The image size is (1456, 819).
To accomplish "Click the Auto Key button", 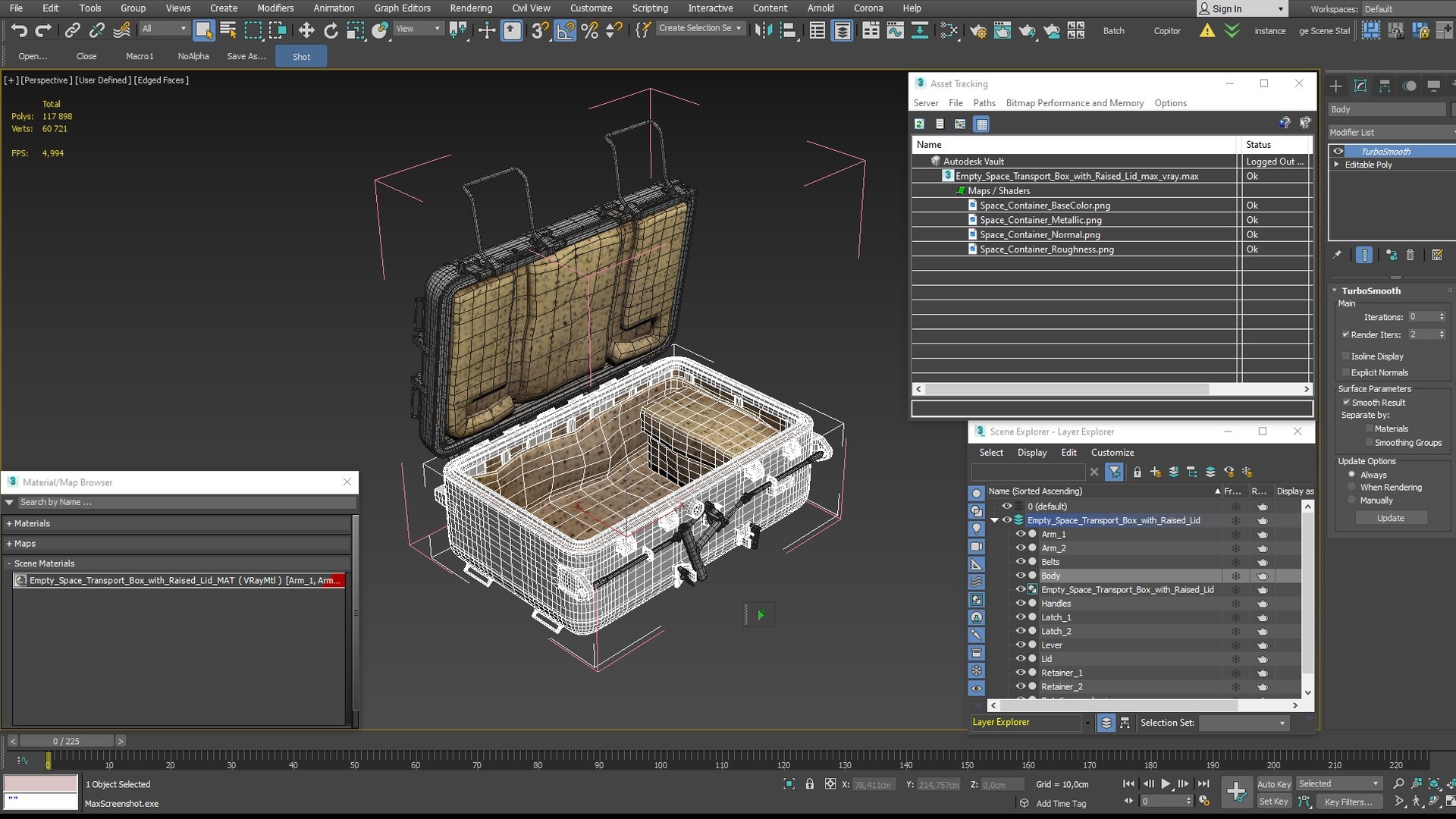I will coord(1274,784).
